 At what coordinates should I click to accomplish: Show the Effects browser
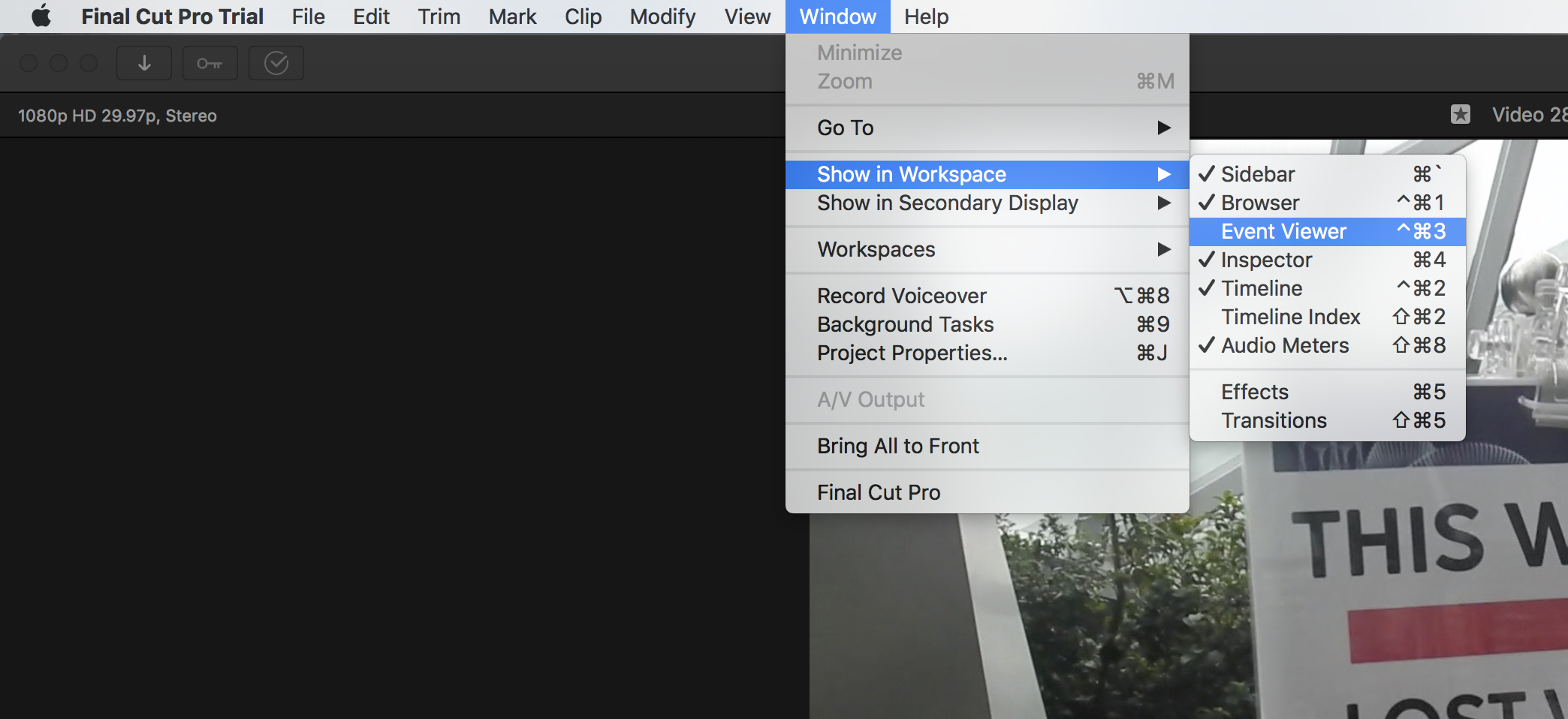tap(1327, 392)
